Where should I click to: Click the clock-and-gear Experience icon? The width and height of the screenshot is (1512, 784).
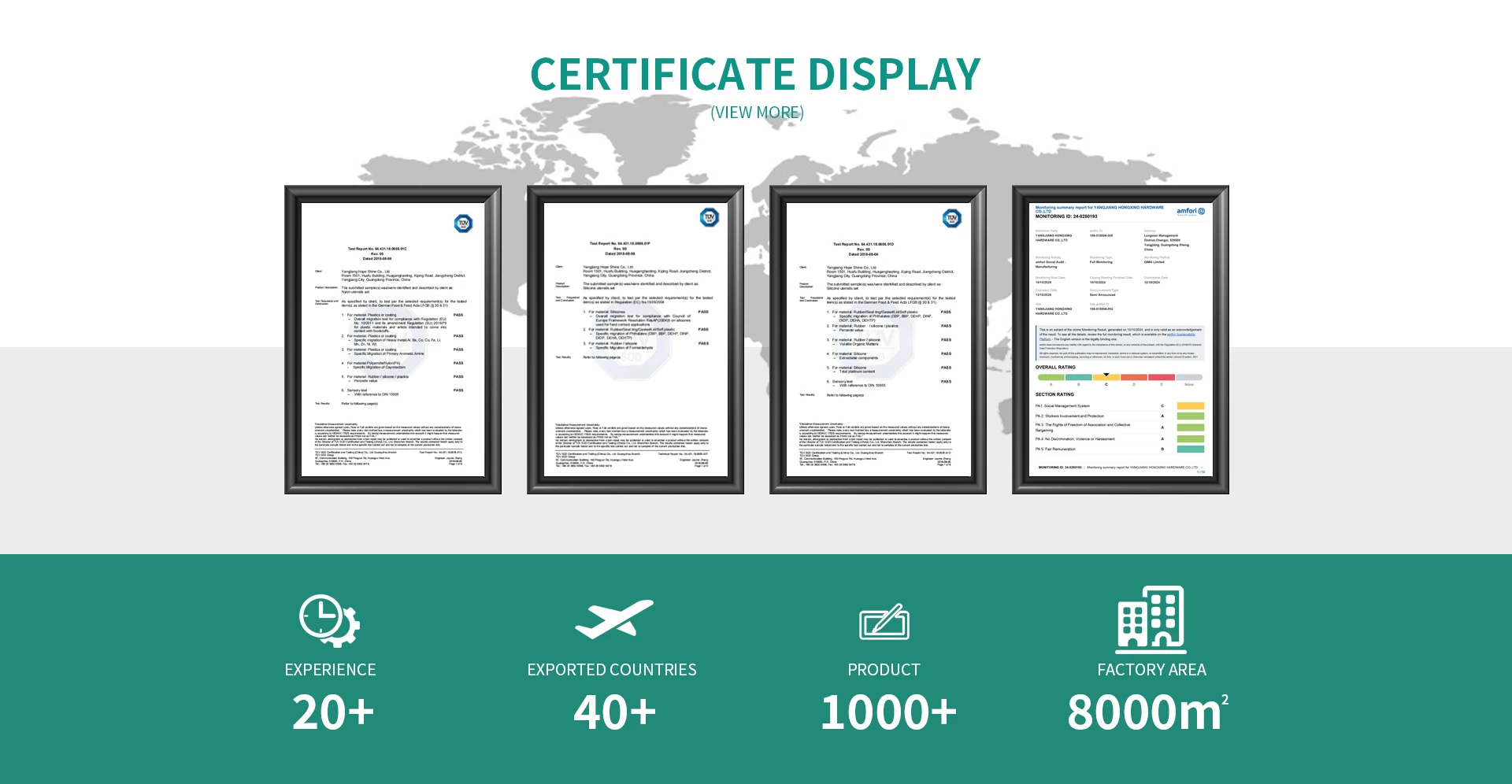tap(329, 621)
